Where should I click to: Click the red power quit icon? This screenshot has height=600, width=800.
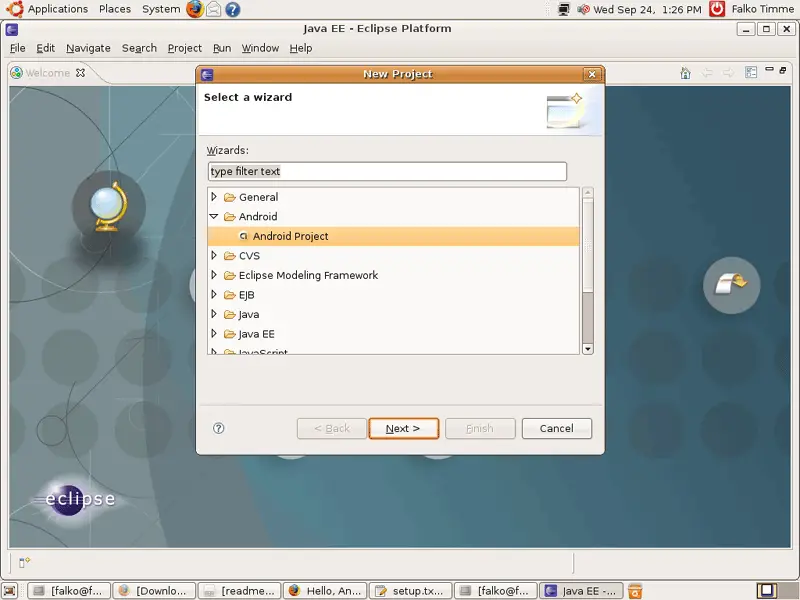[717, 9]
